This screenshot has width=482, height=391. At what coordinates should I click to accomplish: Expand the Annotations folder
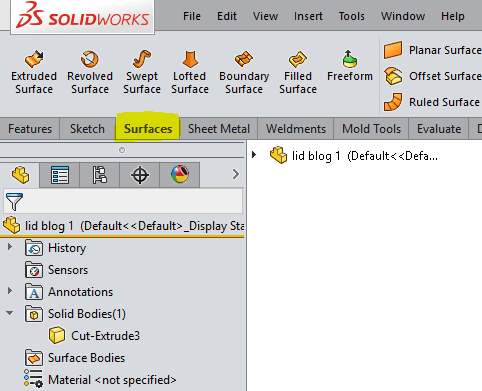pos(10,291)
